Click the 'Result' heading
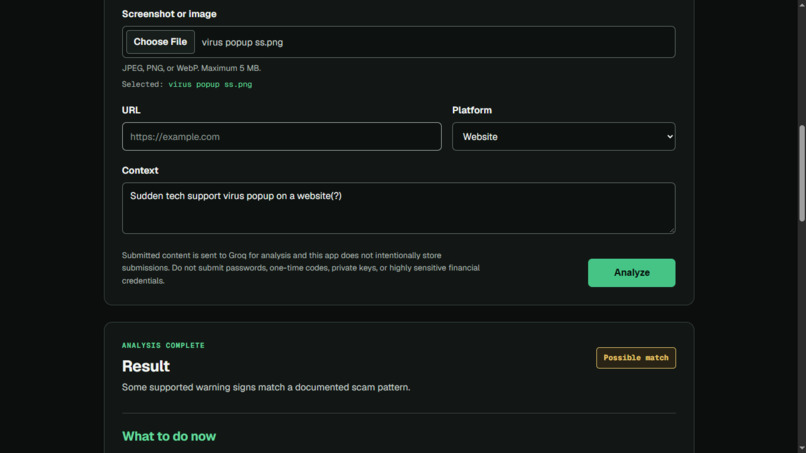 coord(145,366)
